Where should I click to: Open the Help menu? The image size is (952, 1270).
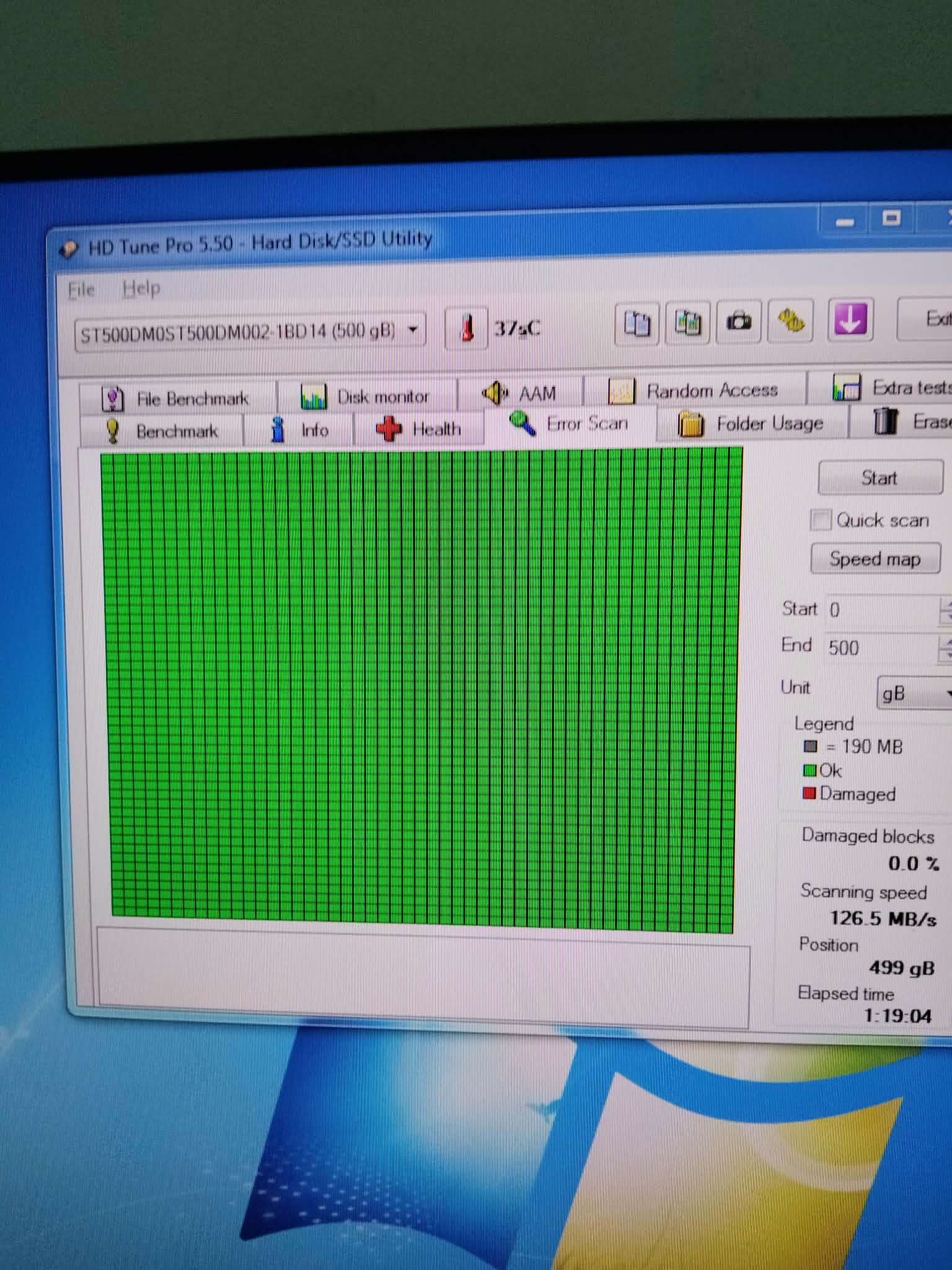click(141, 288)
